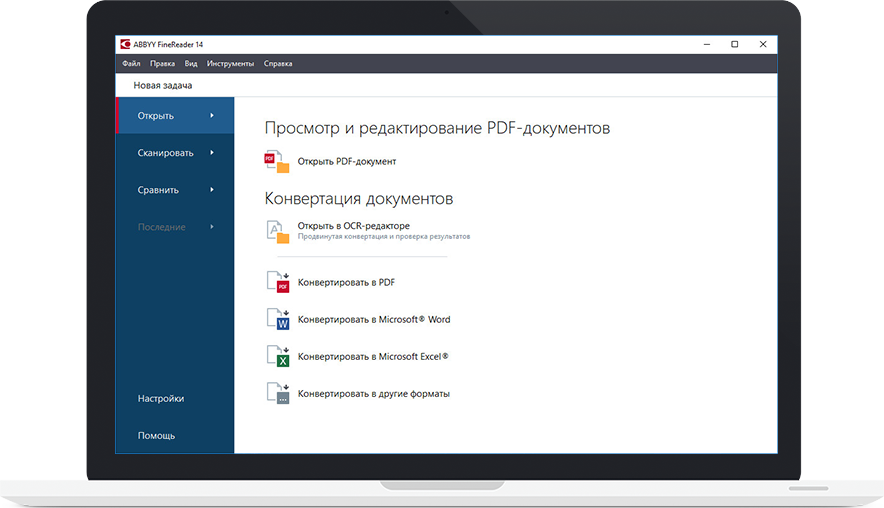Image resolution: width=884 pixels, height=508 pixels.
Task: Expand the arrow next to Последние
Action: click(212, 227)
